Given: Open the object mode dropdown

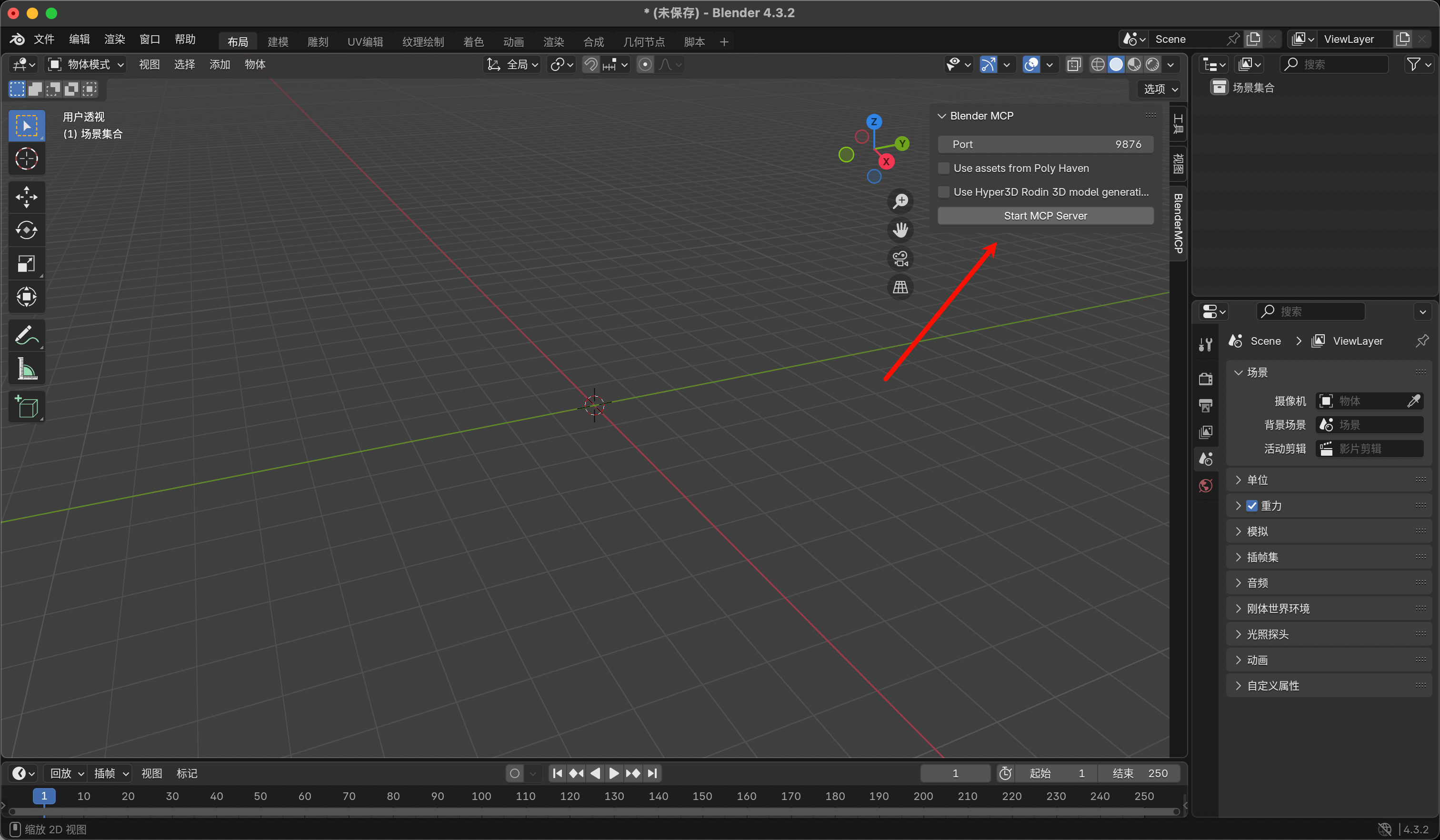Looking at the screenshot, I should (86, 65).
